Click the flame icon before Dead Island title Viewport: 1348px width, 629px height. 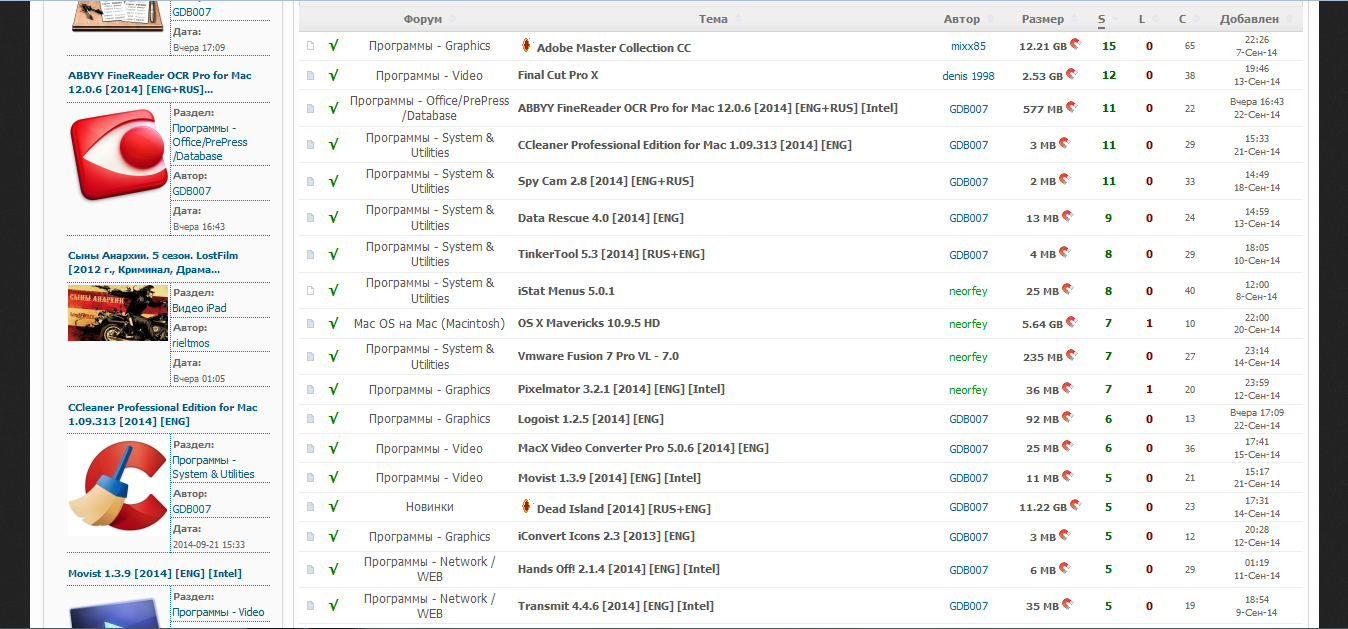pos(526,507)
